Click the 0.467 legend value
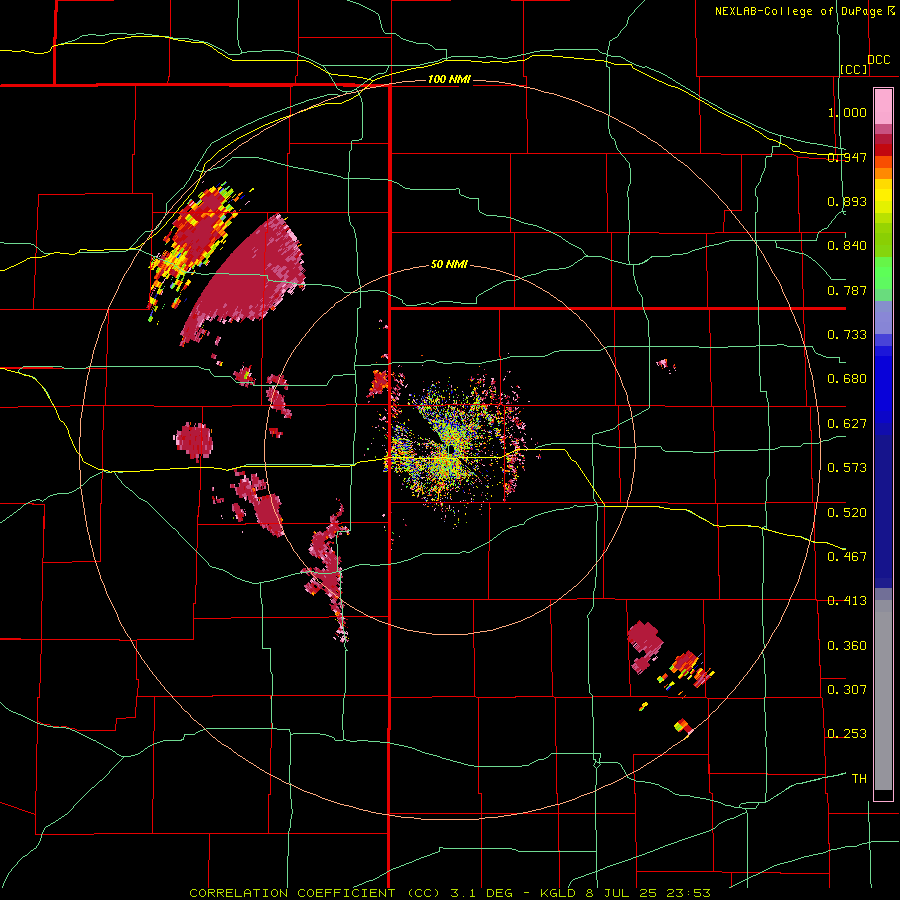The height and width of the screenshot is (900, 900). click(847, 557)
